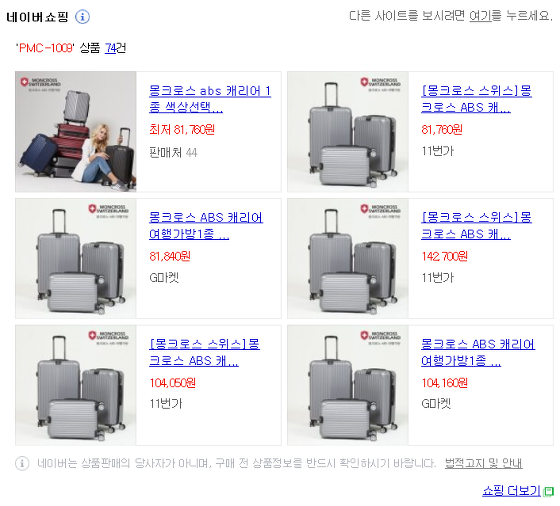This screenshot has height=506, width=560.
Task: Click the luggage thumbnail for the 104,050원 item
Action: click(76, 385)
